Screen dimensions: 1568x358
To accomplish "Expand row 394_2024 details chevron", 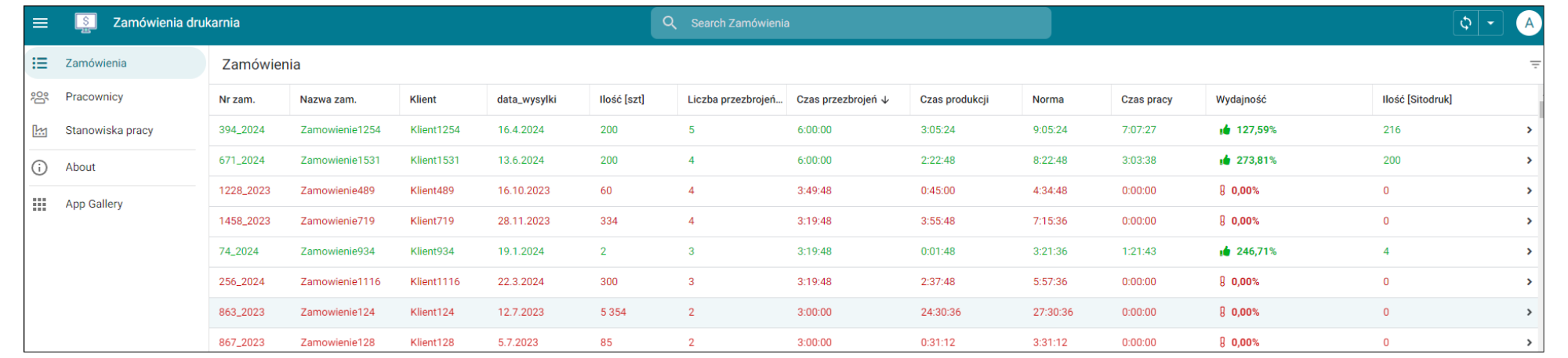I will pyautogui.click(x=1529, y=130).
